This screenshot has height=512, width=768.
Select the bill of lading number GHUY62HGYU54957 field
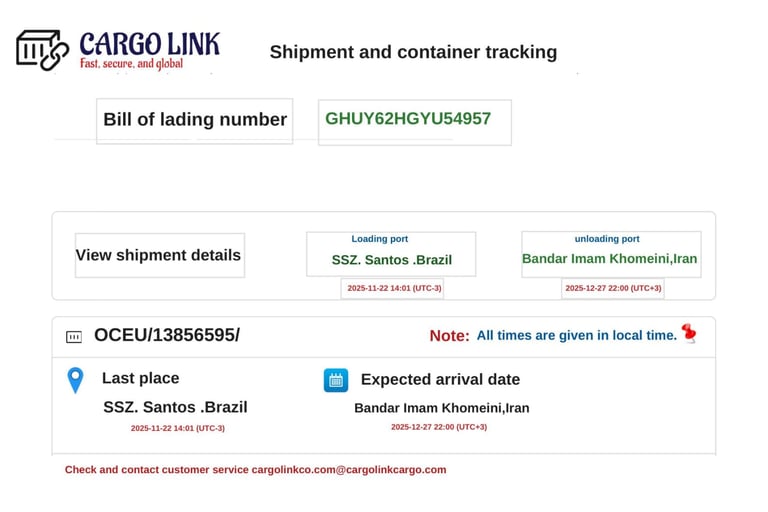point(414,120)
